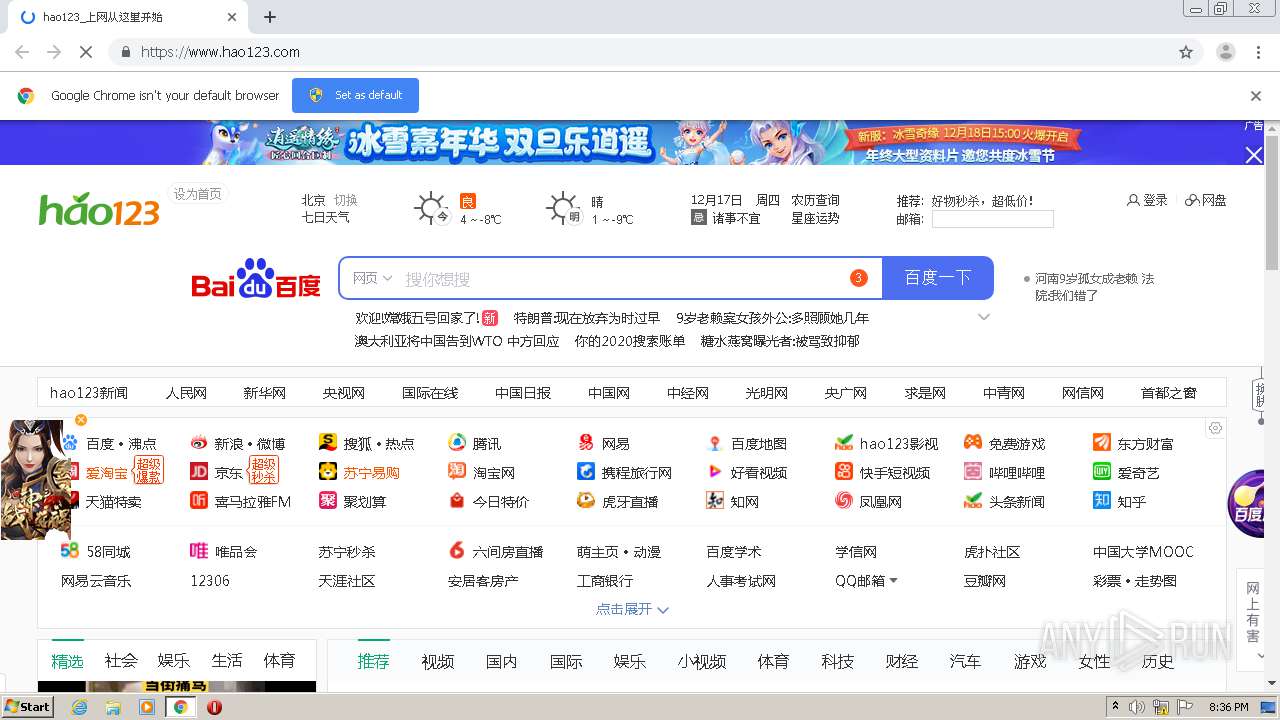
Task: Open the Chrome three-dot menu
Action: tap(1259, 52)
